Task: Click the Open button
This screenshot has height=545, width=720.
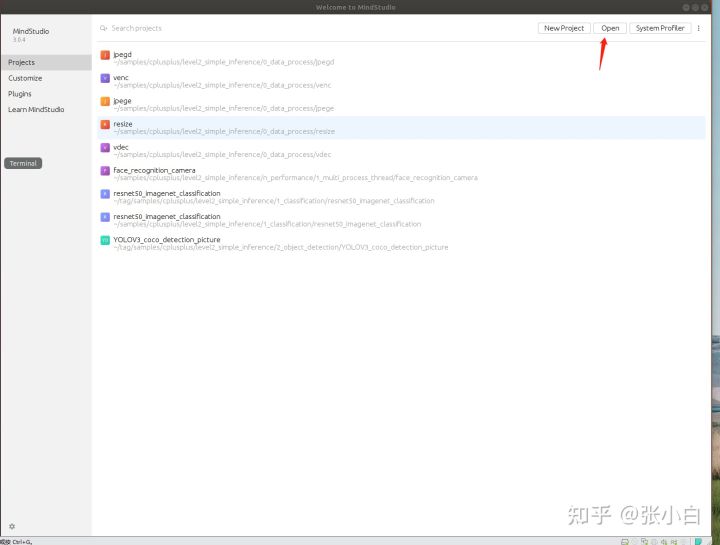Action: (x=610, y=28)
